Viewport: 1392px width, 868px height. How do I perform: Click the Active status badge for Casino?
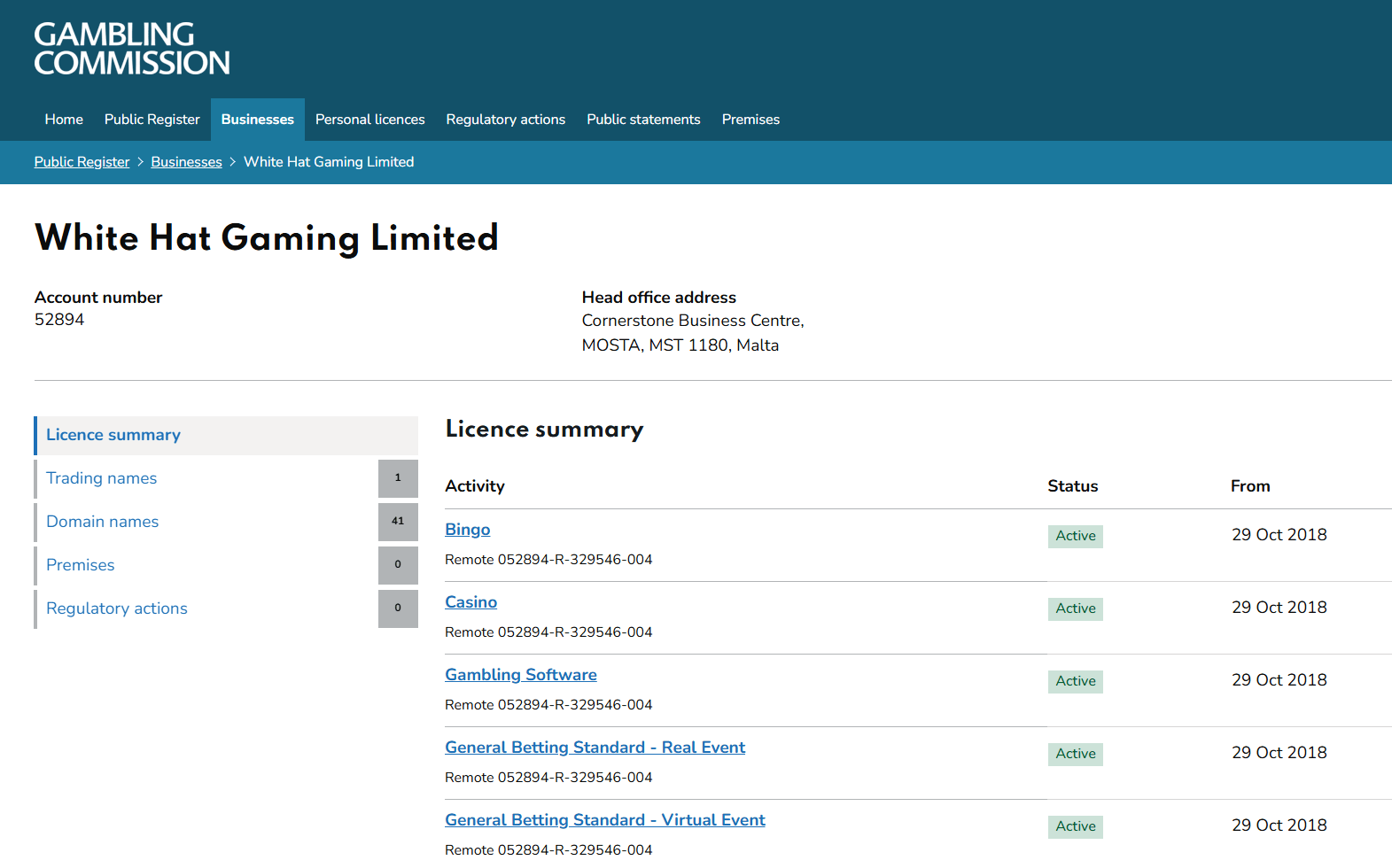click(x=1076, y=608)
